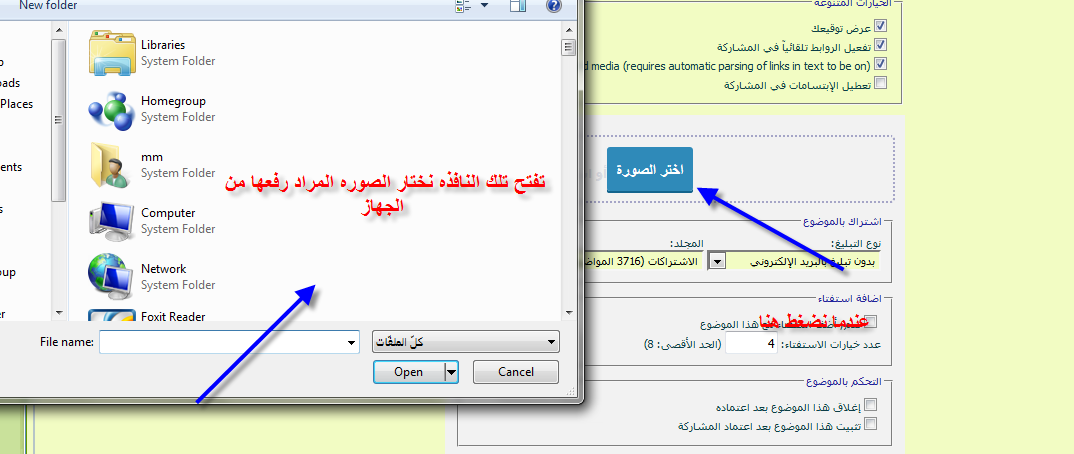The width and height of the screenshot is (1074, 454).
Task: Open the نوع التبليغ notification dropdown
Action: click(794, 261)
